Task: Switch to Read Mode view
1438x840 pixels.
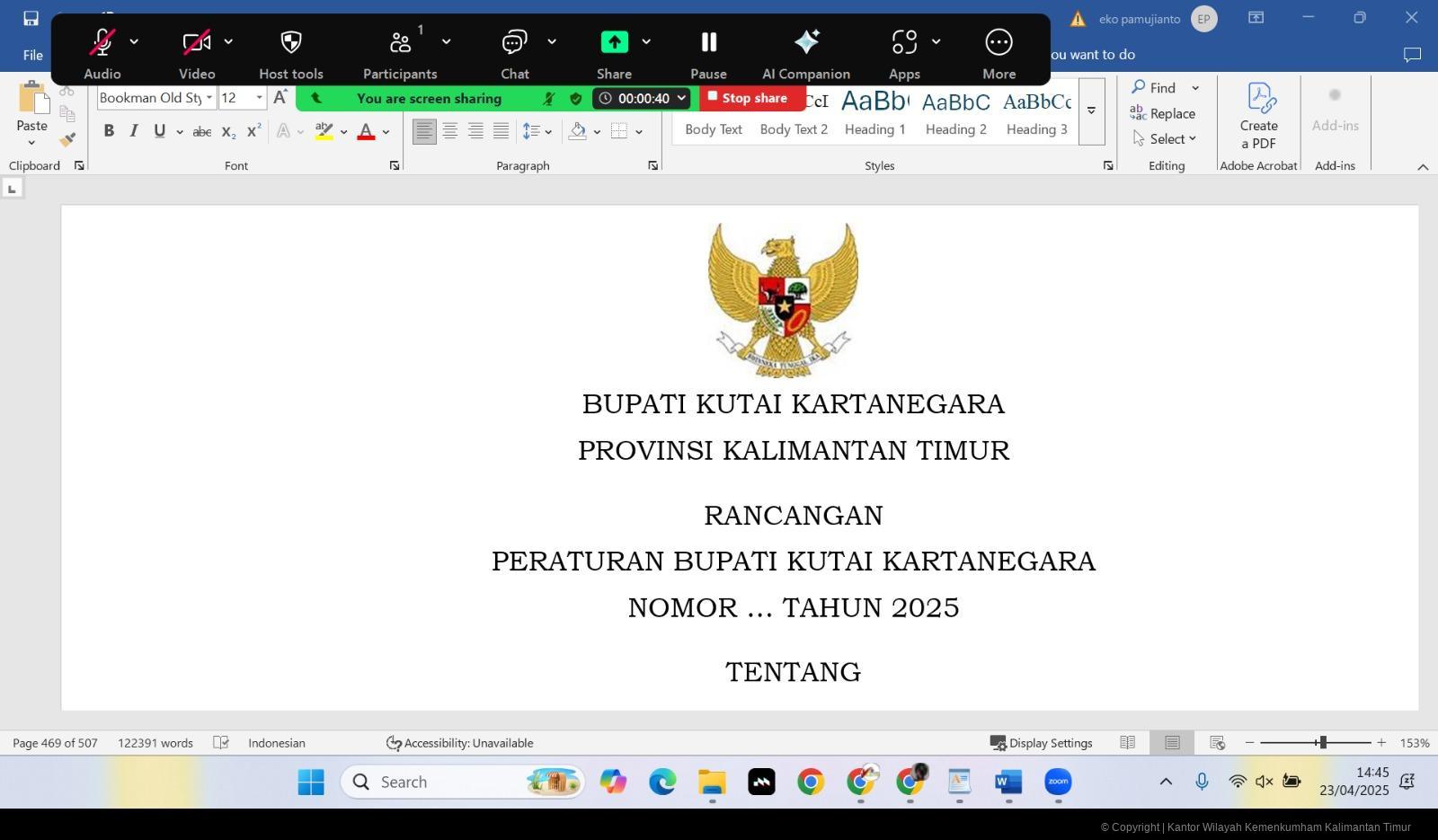Action: coord(1127,743)
